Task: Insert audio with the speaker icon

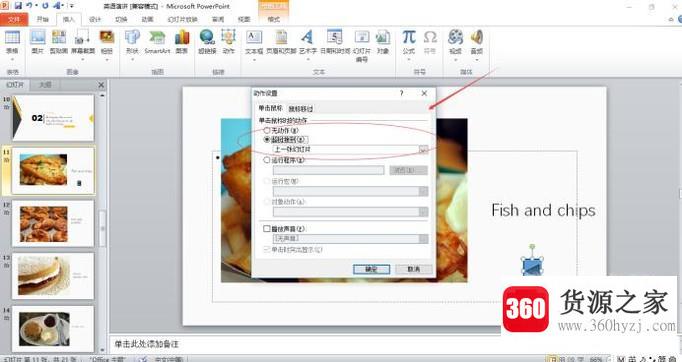Action: 477,42
